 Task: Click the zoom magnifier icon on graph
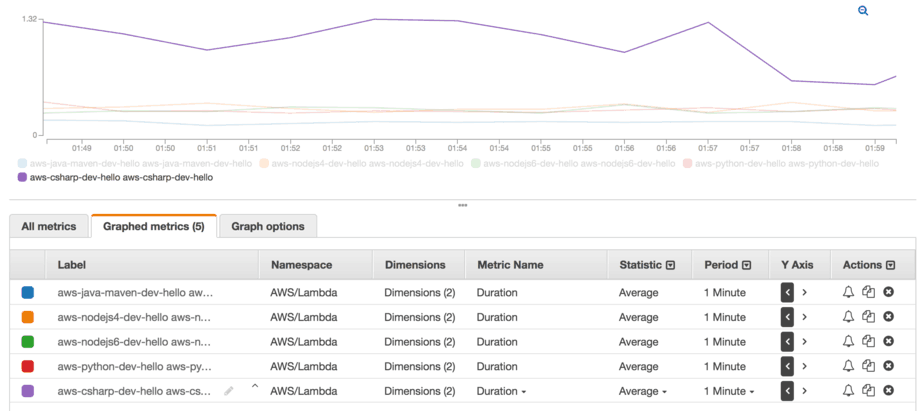(x=863, y=10)
